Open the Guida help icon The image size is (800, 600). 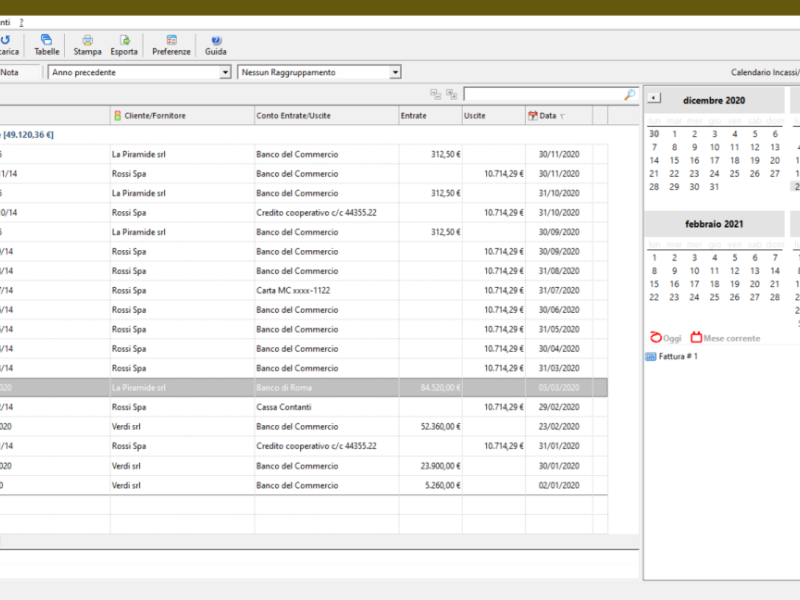[x=216, y=40]
